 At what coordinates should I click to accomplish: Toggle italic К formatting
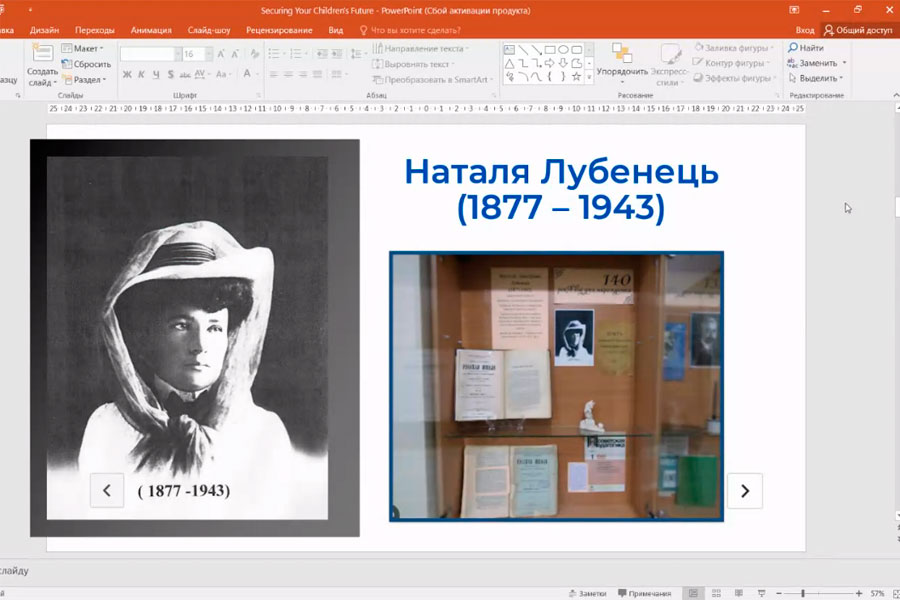tap(141, 75)
